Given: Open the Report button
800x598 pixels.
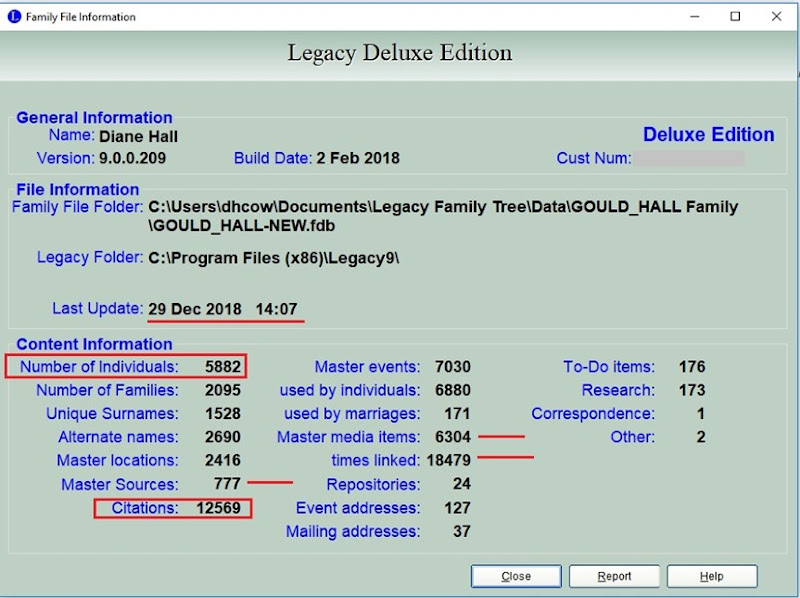Looking at the screenshot, I should tap(614, 576).
